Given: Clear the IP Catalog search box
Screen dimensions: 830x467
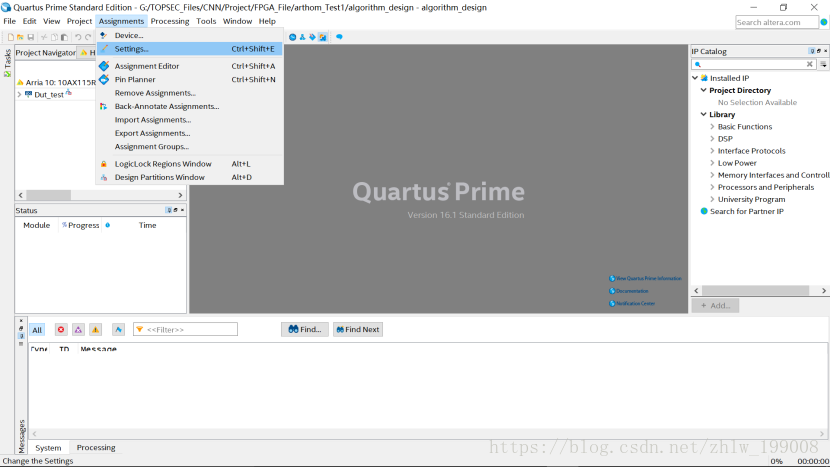Looking at the screenshot, I should (809, 64).
